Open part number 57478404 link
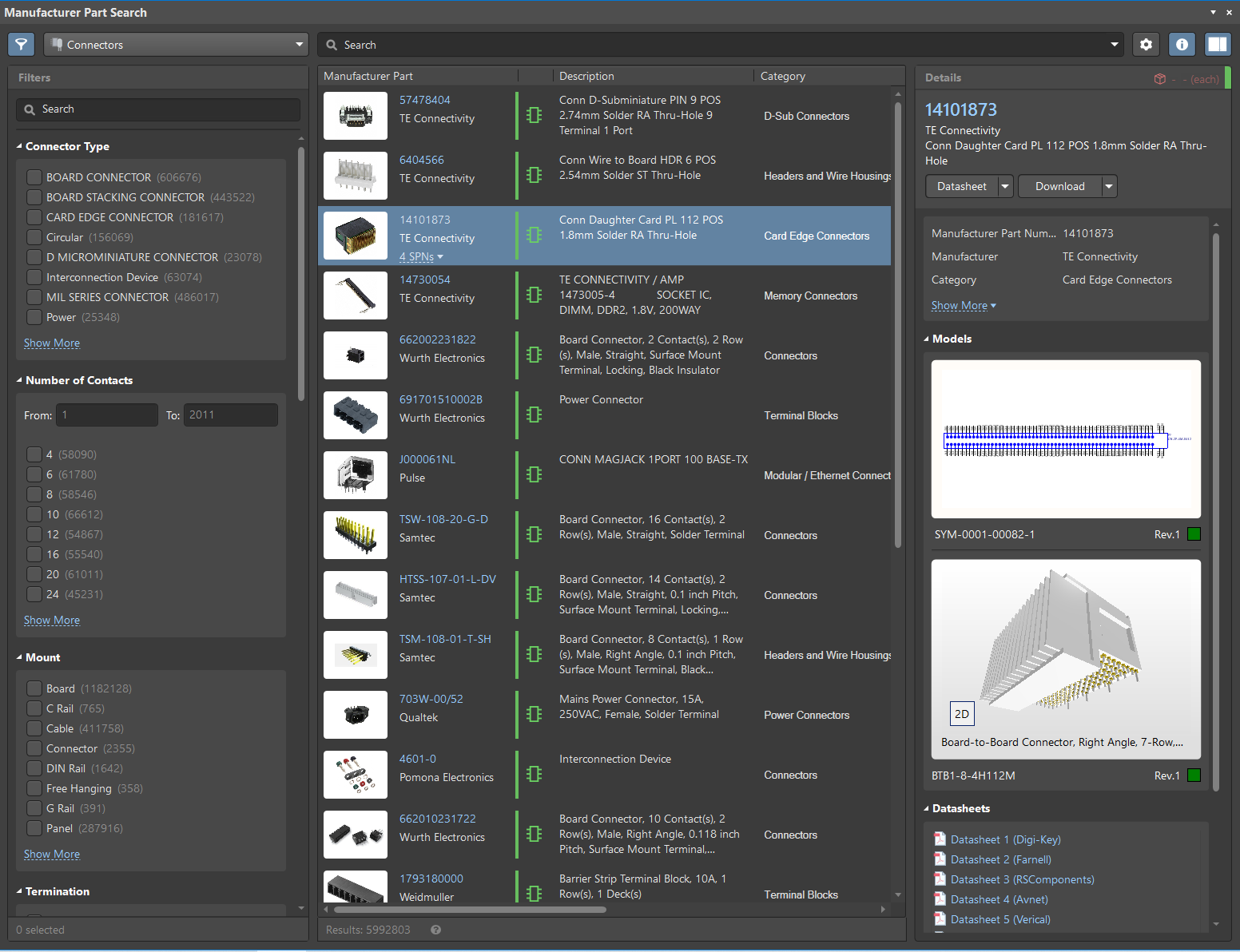This screenshot has width=1240, height=952. point(425,100)
